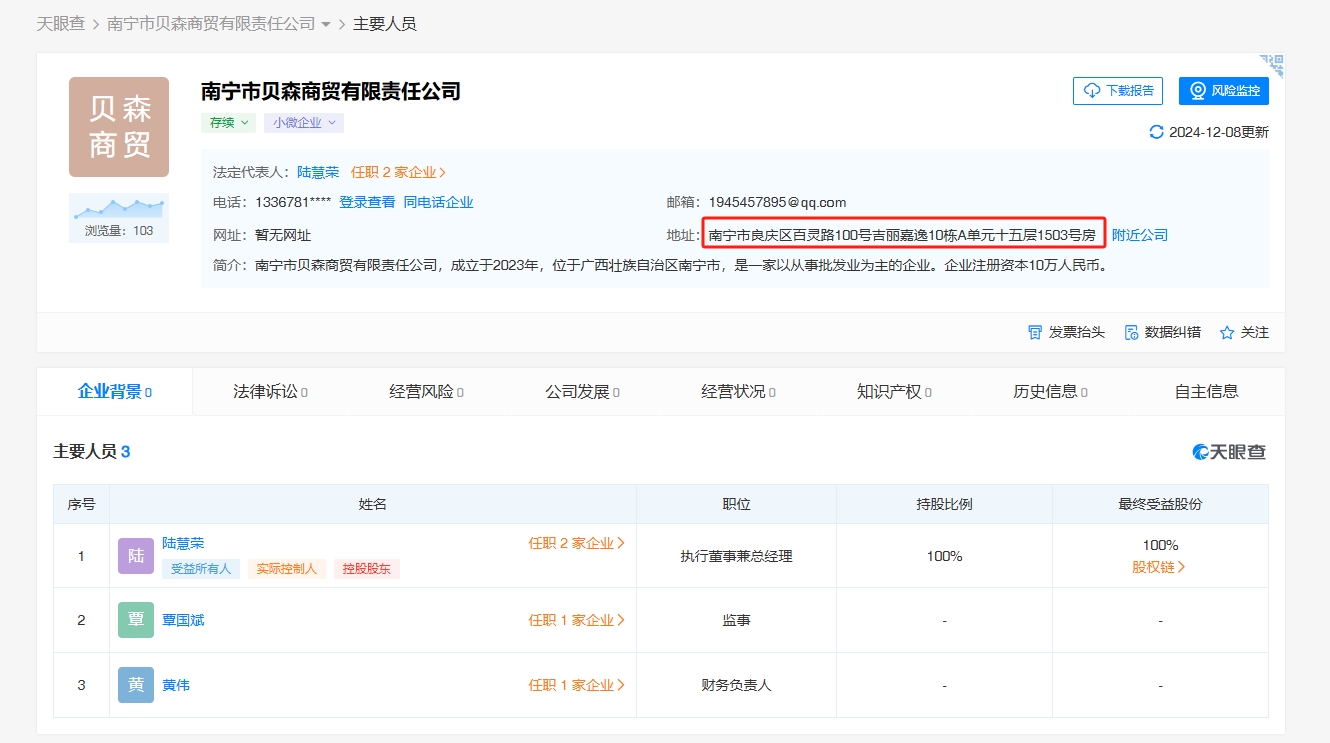Click 覃国斌's blue avatar icon

(135, 620)
